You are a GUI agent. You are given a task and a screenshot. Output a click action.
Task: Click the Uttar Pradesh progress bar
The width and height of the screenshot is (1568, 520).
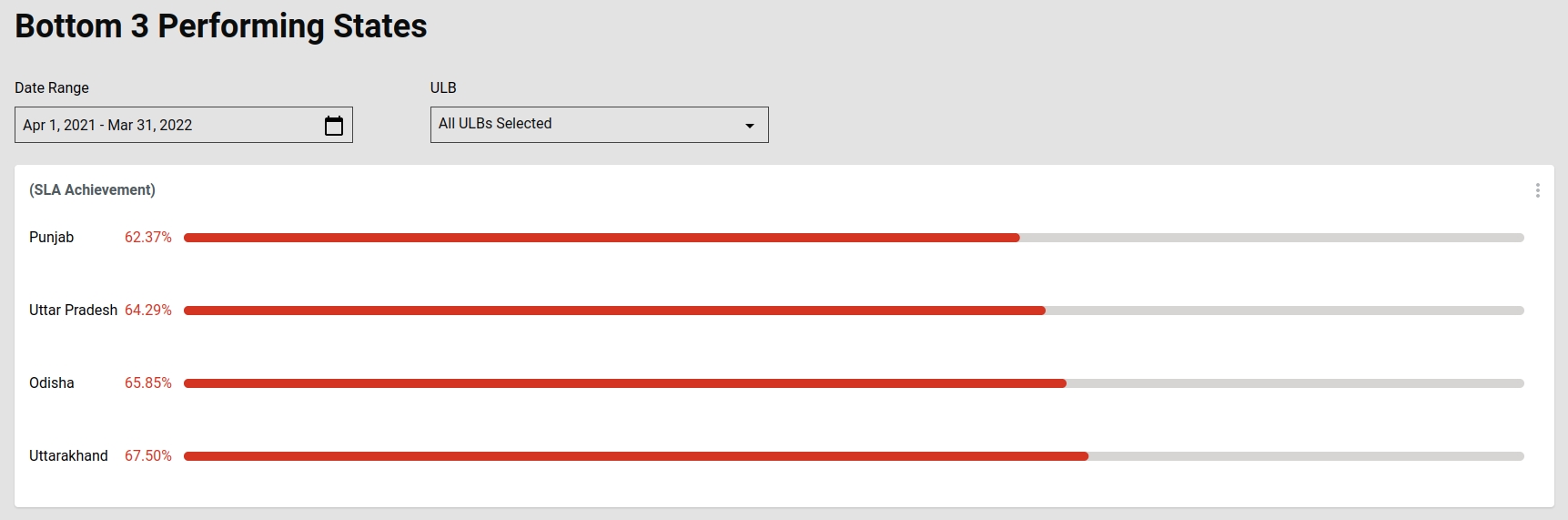(x=614, y=311)
